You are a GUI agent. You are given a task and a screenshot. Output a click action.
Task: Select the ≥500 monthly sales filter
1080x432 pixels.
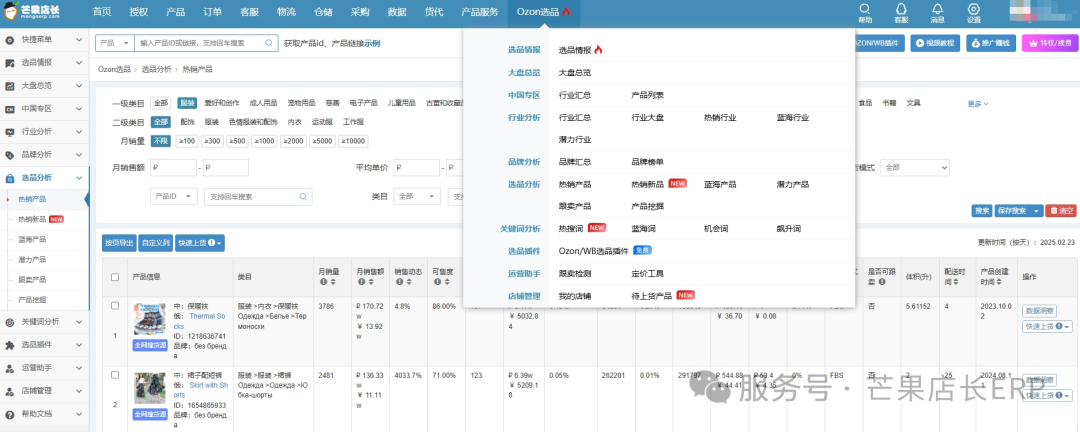click(238, 141)
